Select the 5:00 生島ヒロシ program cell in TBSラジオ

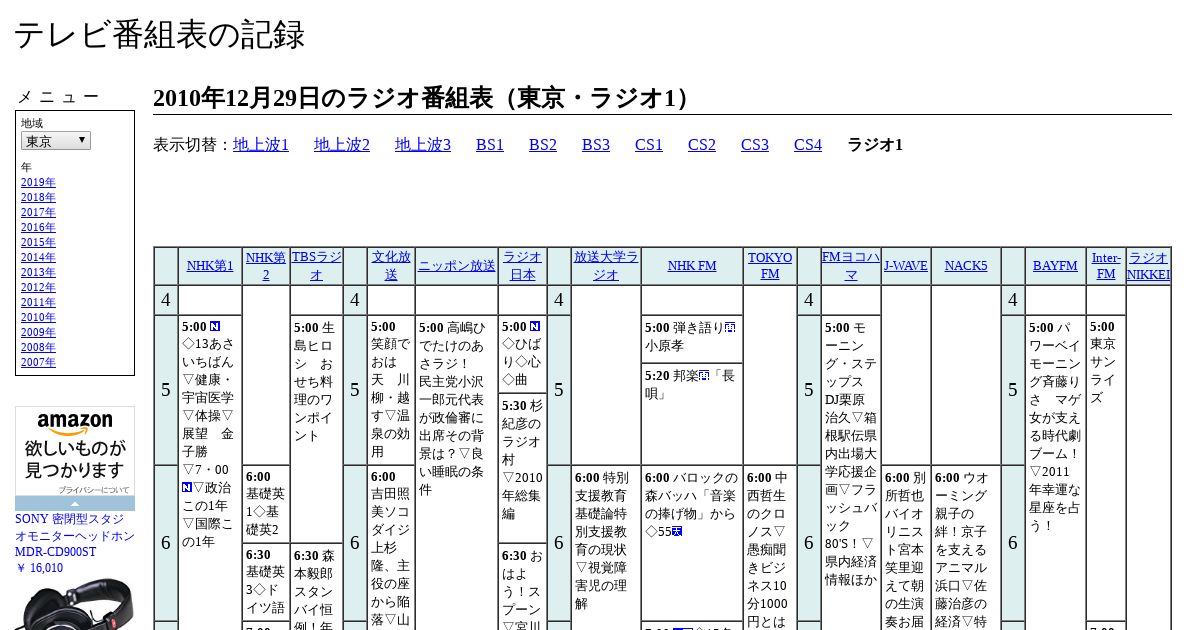coord(316,429)
